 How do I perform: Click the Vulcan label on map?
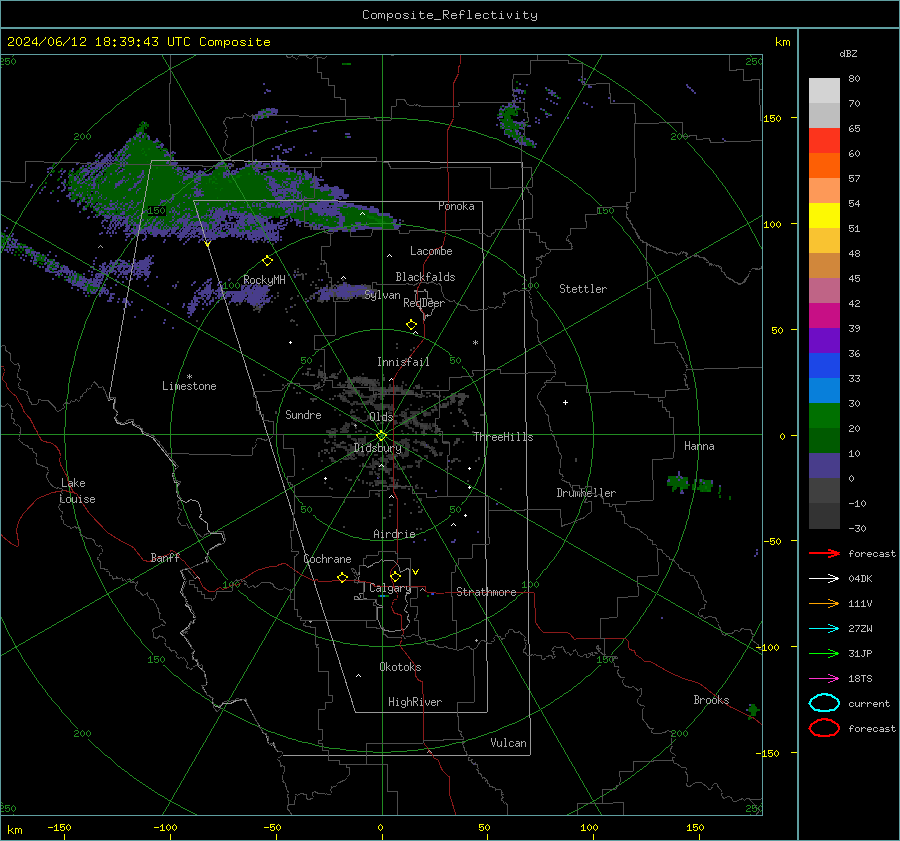(x=508, y=743)
